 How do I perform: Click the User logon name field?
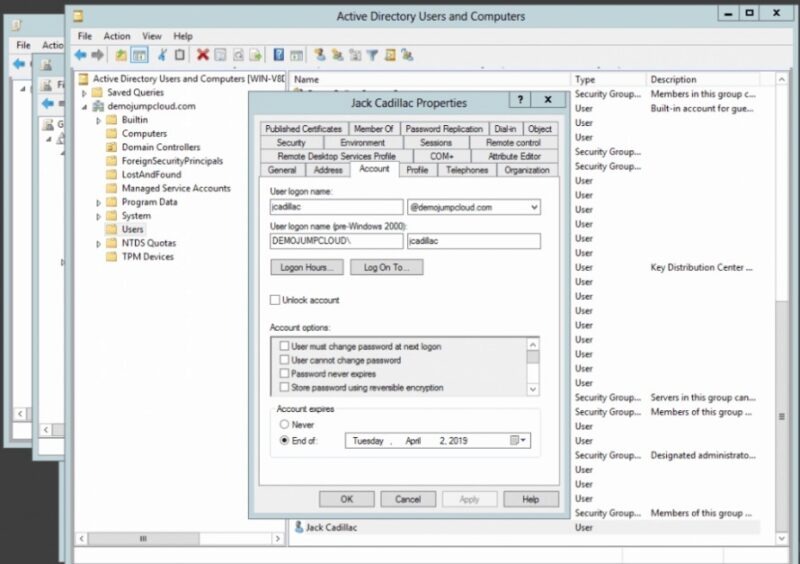pos(336,207)
